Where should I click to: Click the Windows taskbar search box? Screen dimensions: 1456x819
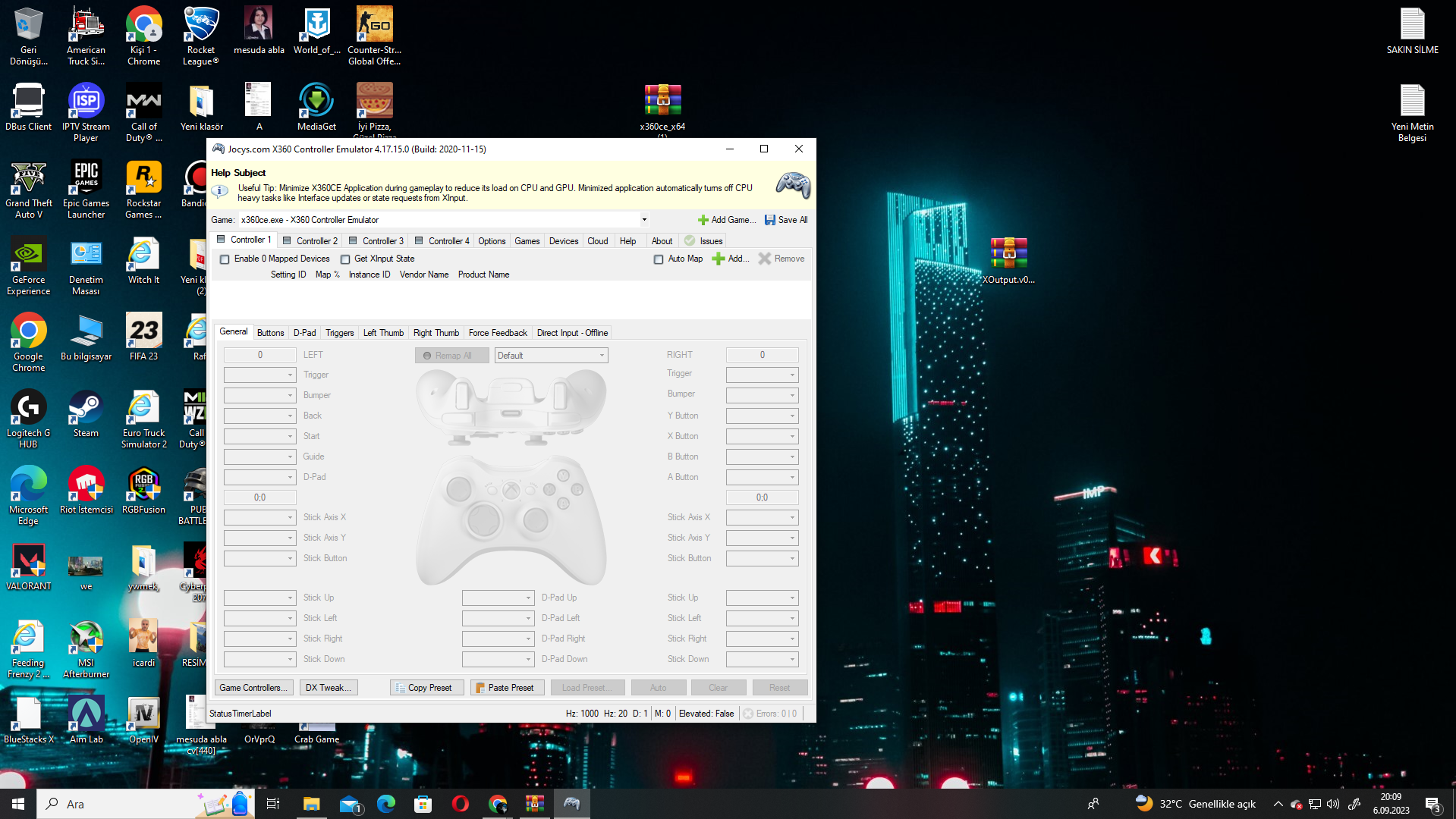point(146,804)
